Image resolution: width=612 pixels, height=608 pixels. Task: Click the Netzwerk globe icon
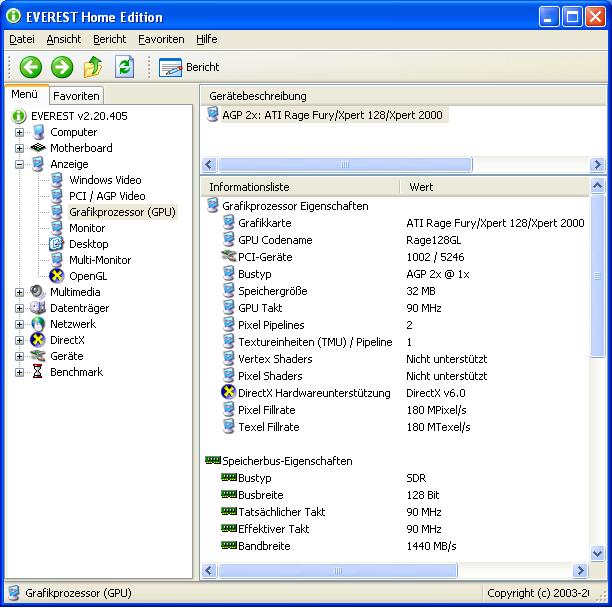pyautogui.click(x=38, y=324)
